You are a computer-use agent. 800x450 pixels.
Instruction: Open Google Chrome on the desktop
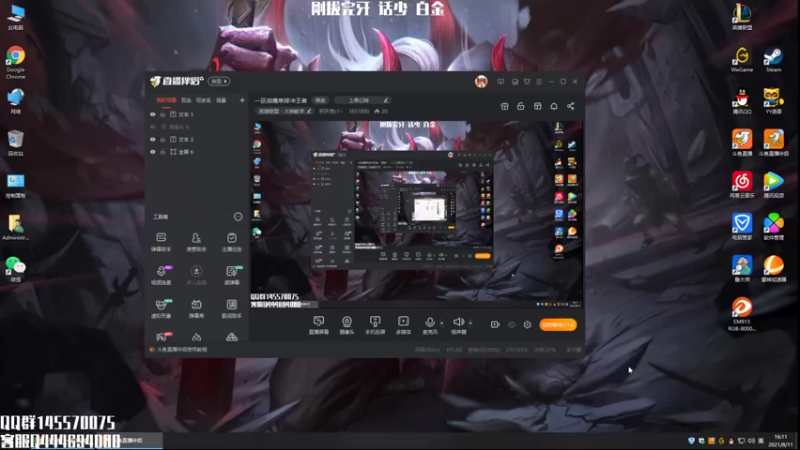point(16,62)
